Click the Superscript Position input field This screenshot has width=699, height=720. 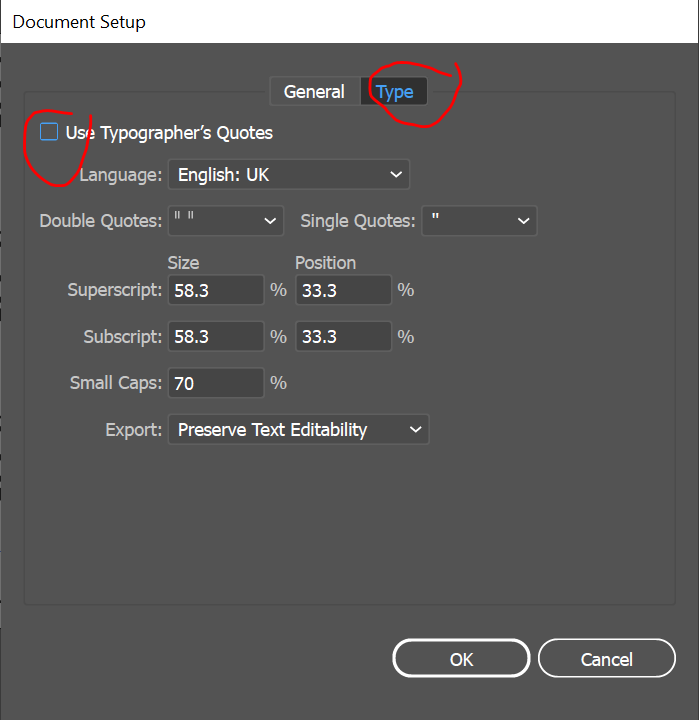point(343,291)
